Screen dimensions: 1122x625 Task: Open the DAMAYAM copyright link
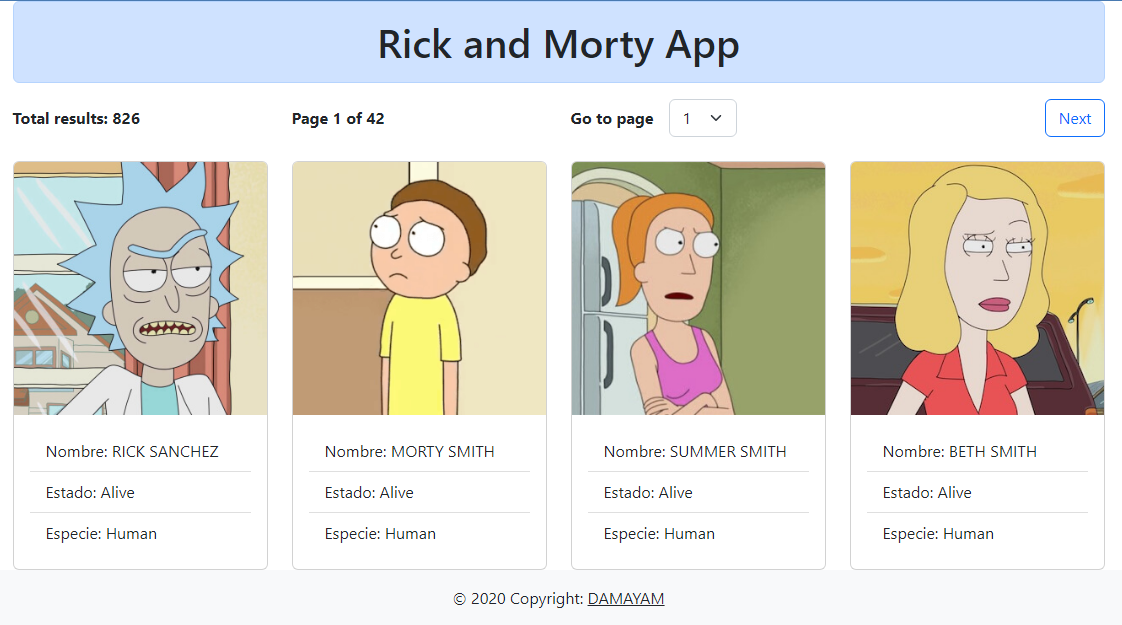[x=625, y=598]
